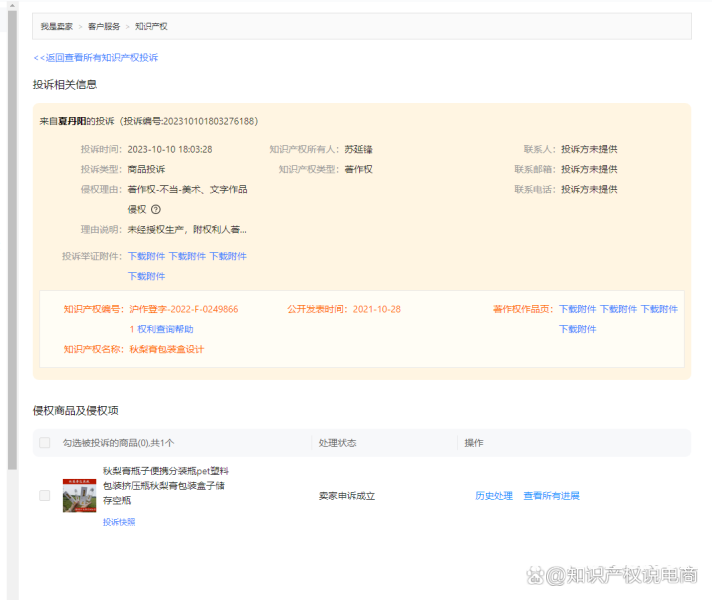This screenshot has height=600, width=712.
Task: Open the 秋梨膏 product thumbnail
Action: (79, 496)
